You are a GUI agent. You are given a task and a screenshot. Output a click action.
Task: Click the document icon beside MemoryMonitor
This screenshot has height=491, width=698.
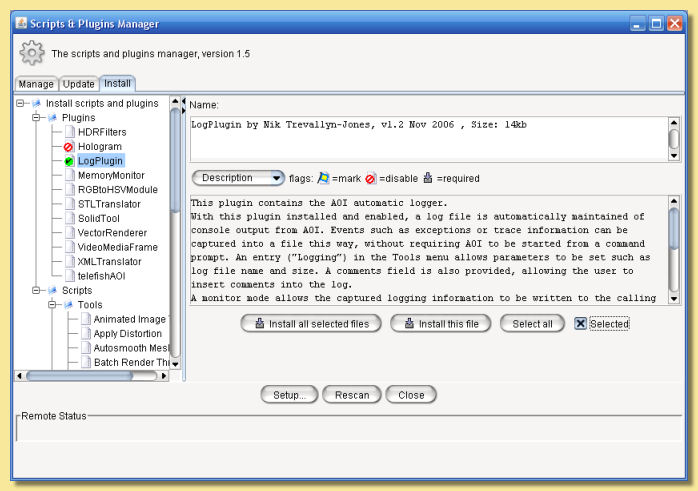click(69, 175)
